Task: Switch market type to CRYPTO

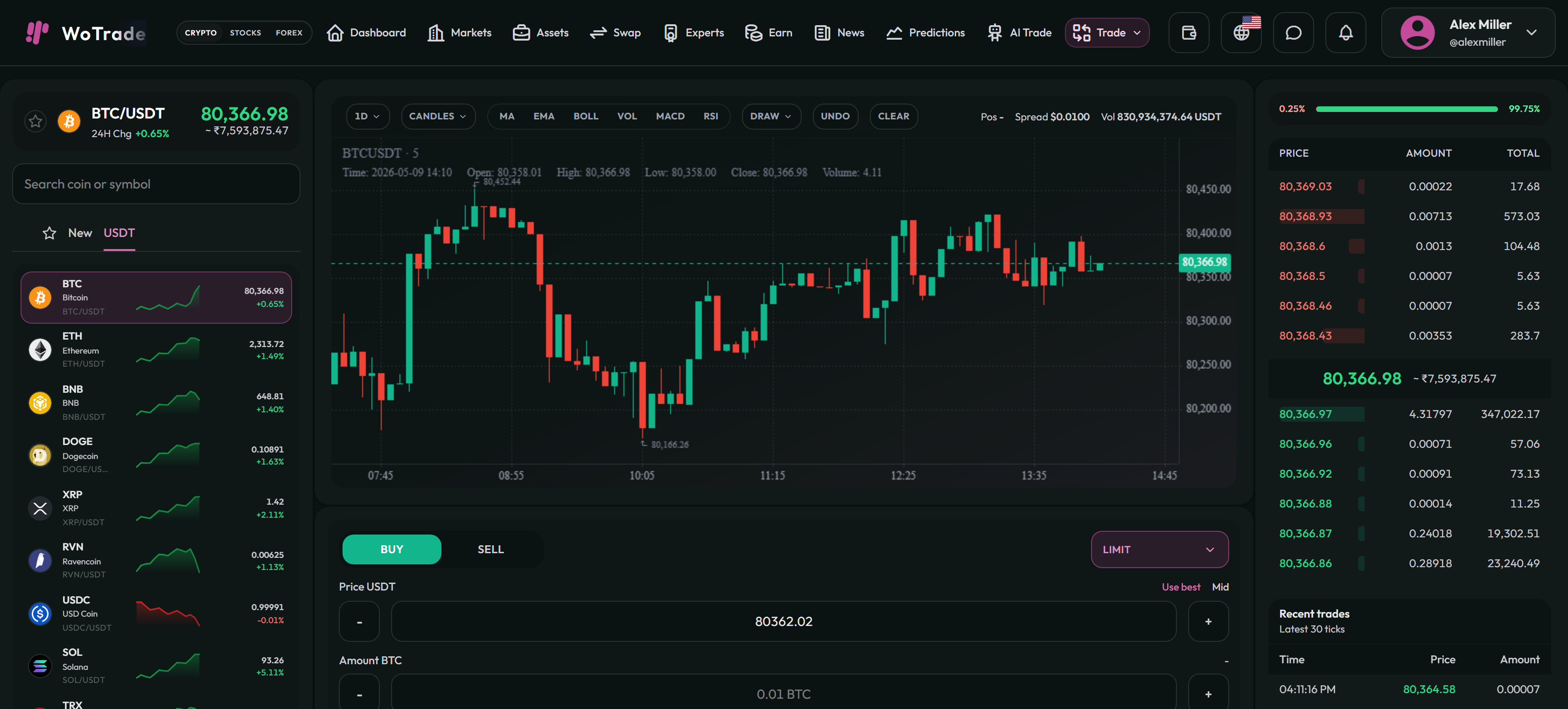Action: point(201,33)
